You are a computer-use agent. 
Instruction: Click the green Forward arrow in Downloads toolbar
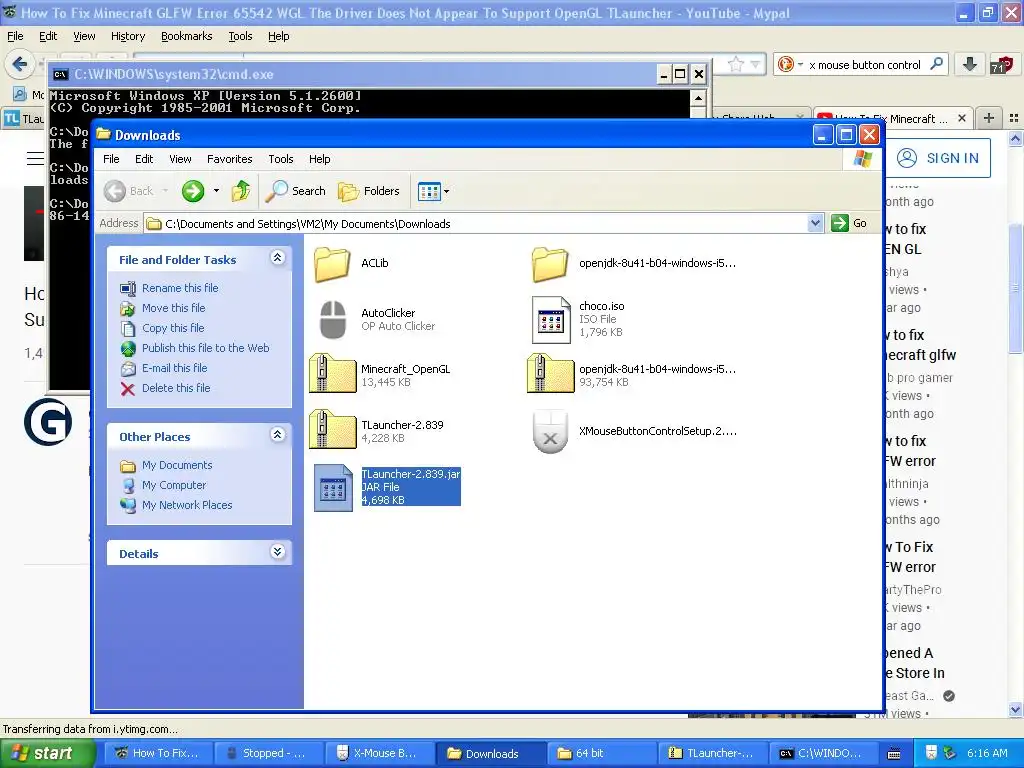[x=193, y=191]
